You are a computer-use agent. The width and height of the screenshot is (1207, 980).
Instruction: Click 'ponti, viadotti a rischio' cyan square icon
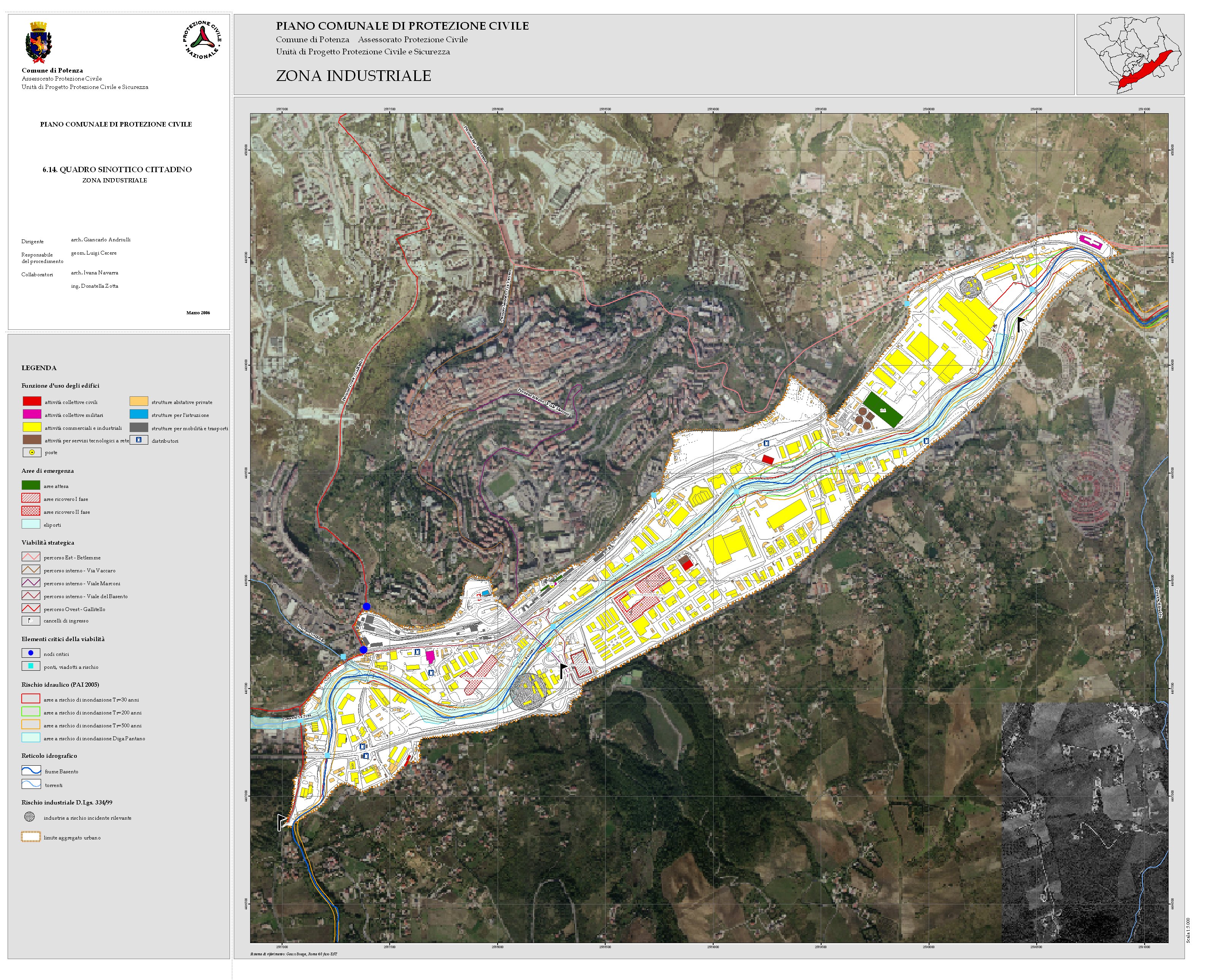[x=30, y=666]
